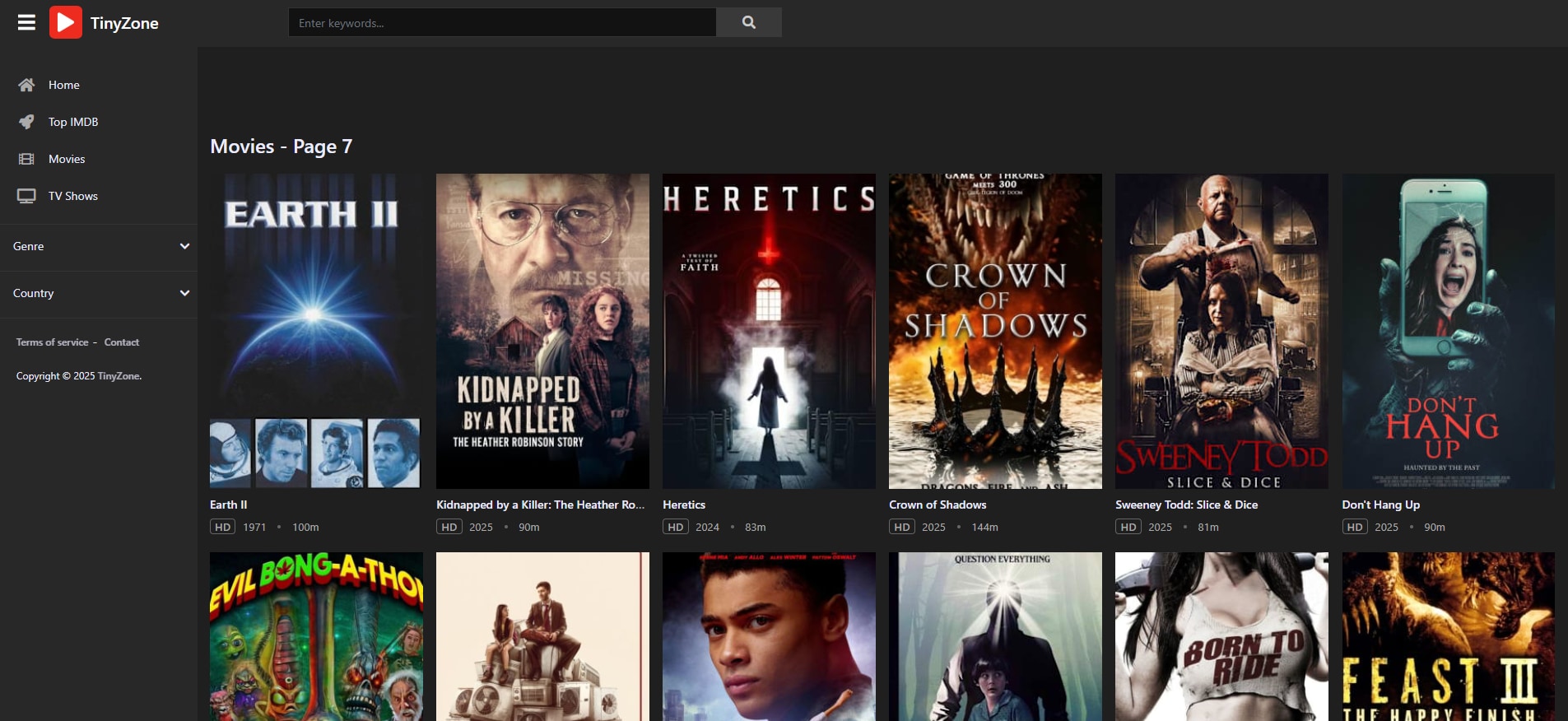The width and height of the screenshot is (1568, 721).
Task: Click the Top IMDB rocket icon
Action: [26, 122]
